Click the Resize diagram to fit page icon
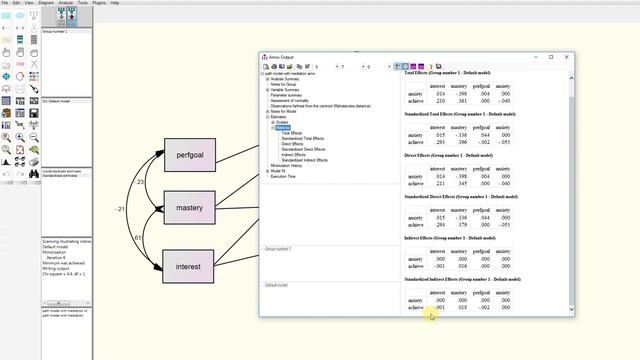 point(20,150)
